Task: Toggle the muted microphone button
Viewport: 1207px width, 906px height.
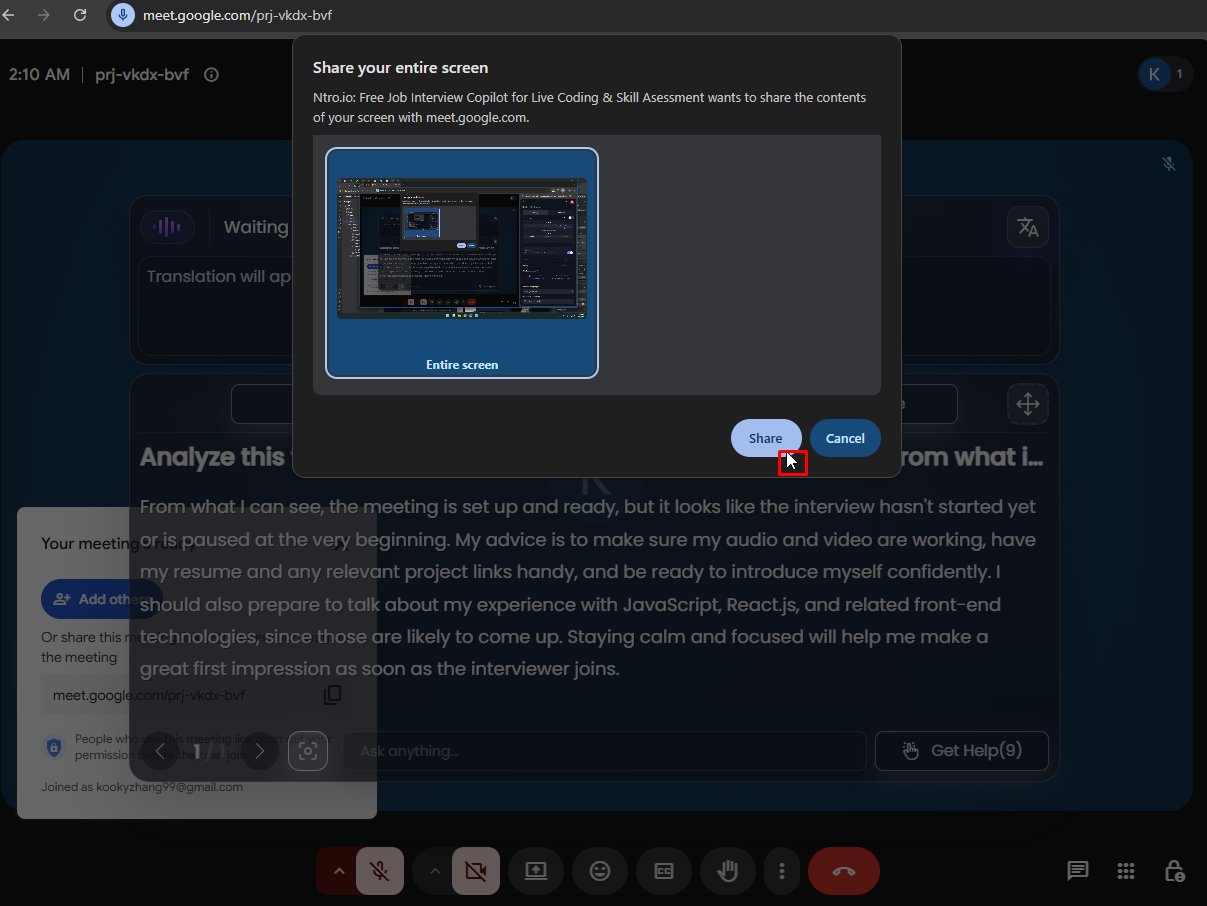Action: point(379,871)
